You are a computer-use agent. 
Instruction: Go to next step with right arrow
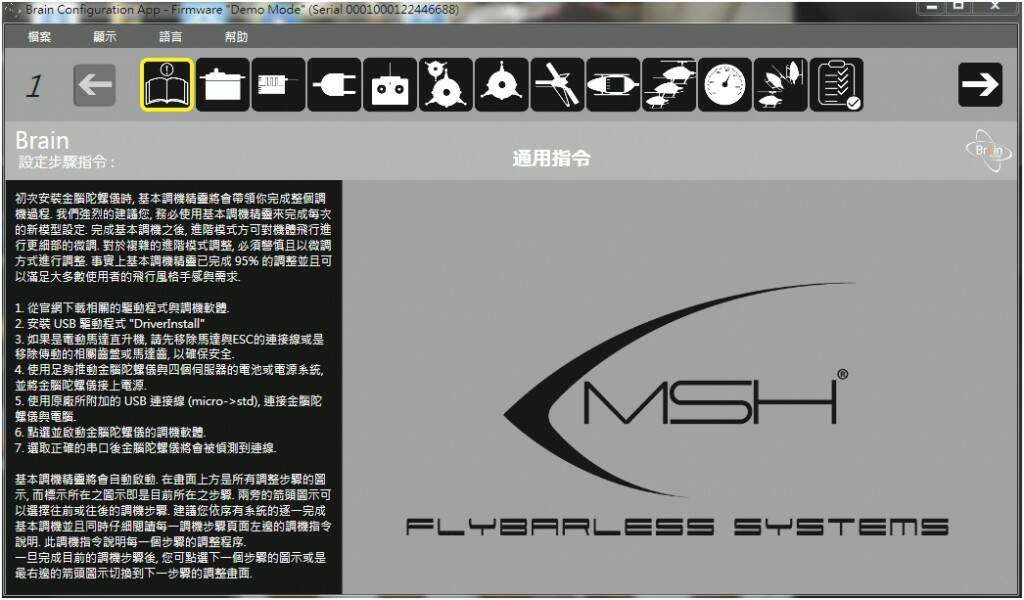(x=980, y=85)
